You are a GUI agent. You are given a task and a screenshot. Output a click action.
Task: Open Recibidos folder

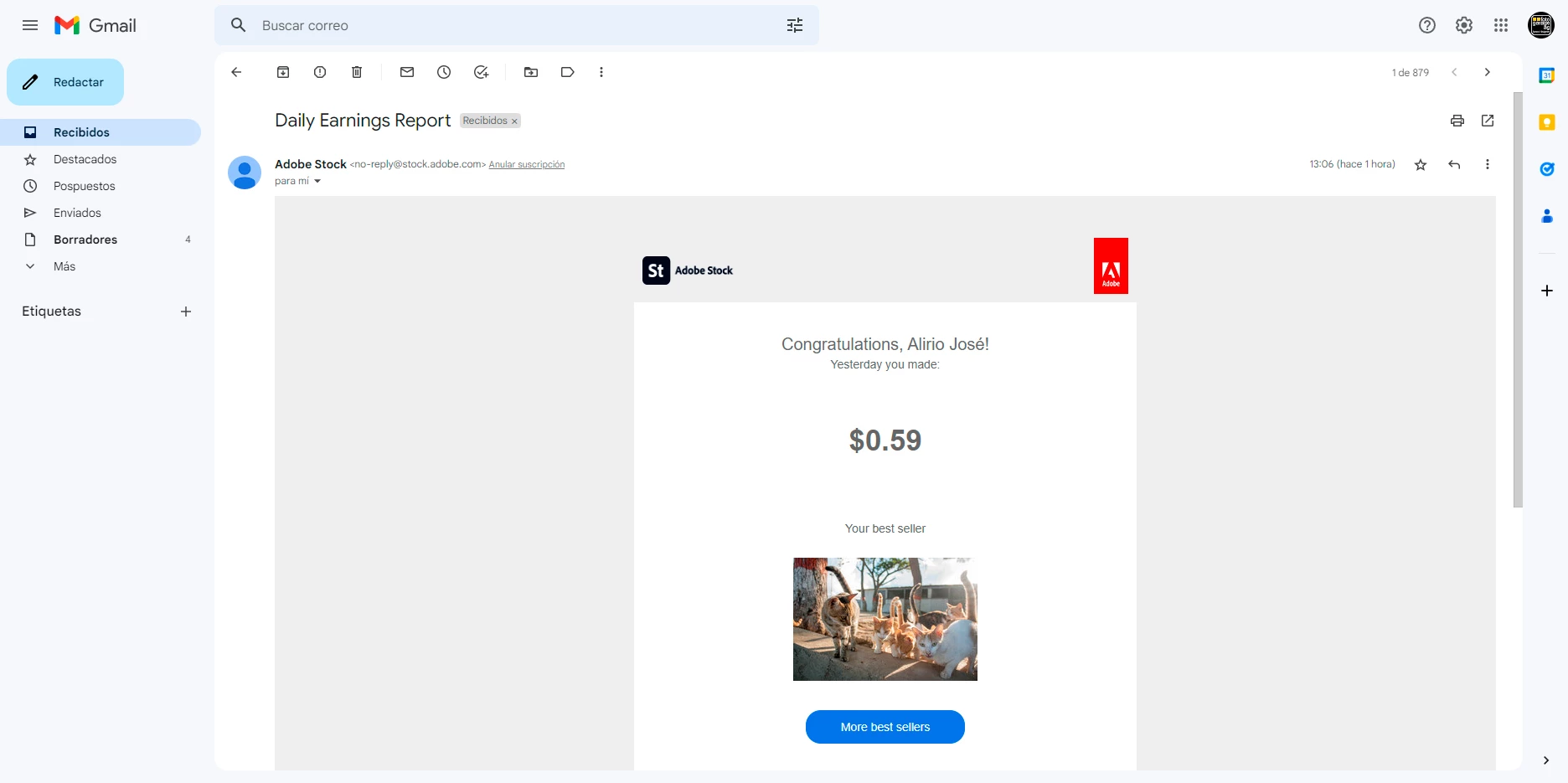[x=101, y=132]
